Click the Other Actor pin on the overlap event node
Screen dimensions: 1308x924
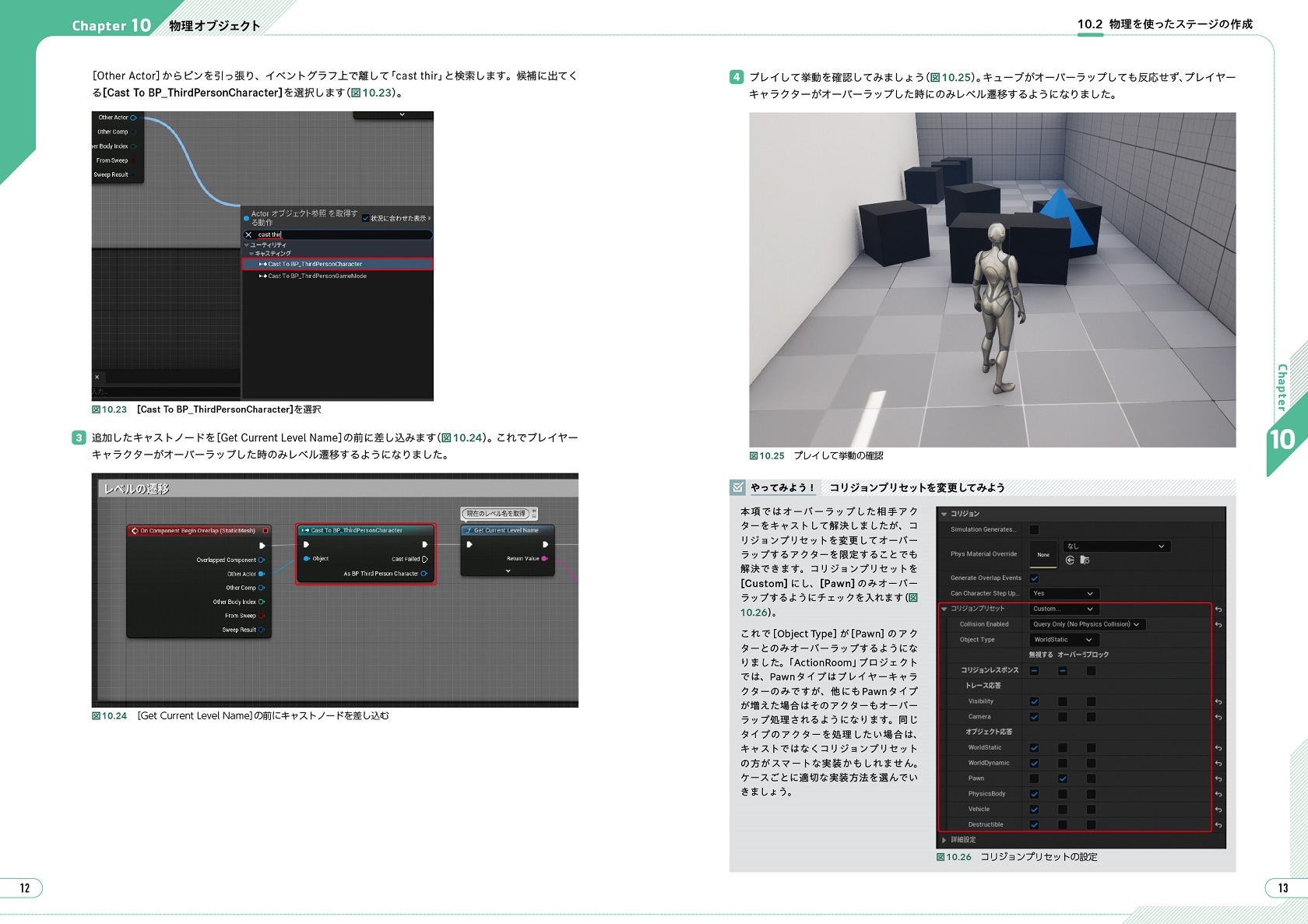(262, 574)
